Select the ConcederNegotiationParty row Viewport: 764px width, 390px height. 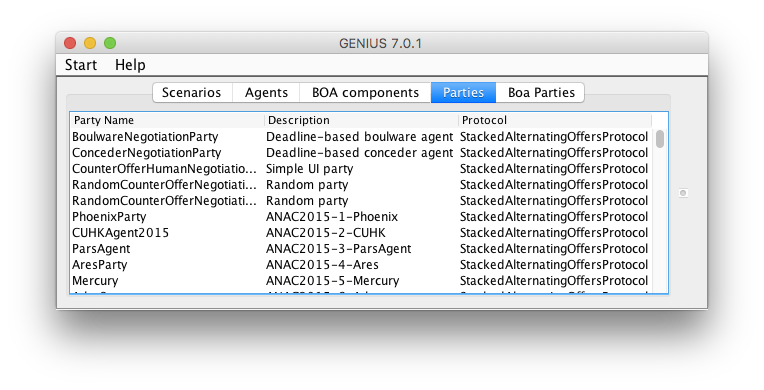361,153
